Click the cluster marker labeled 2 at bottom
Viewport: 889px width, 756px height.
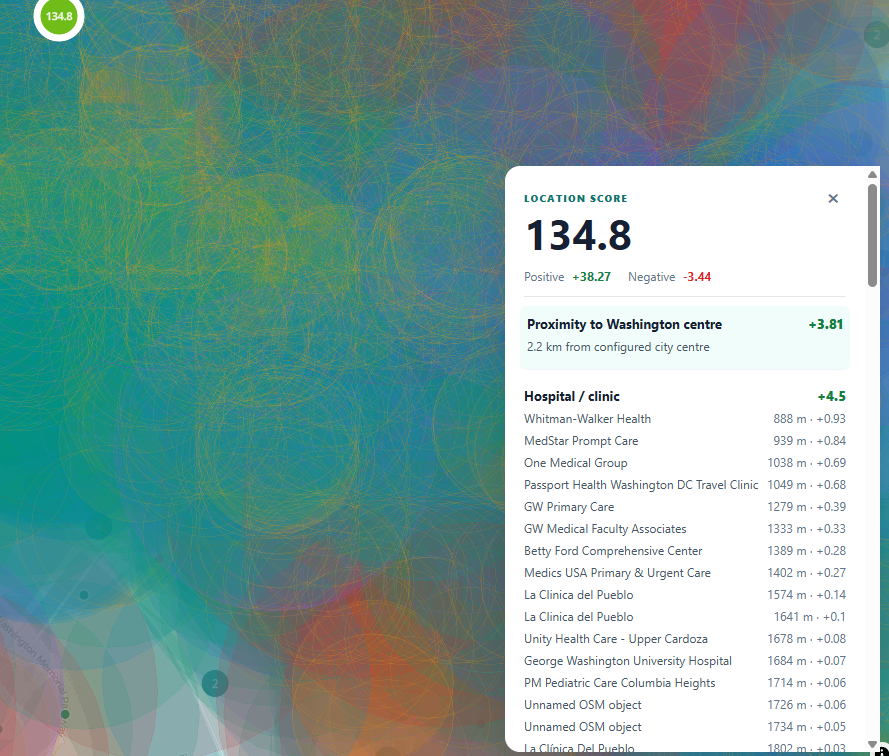[x=215, y=684]
